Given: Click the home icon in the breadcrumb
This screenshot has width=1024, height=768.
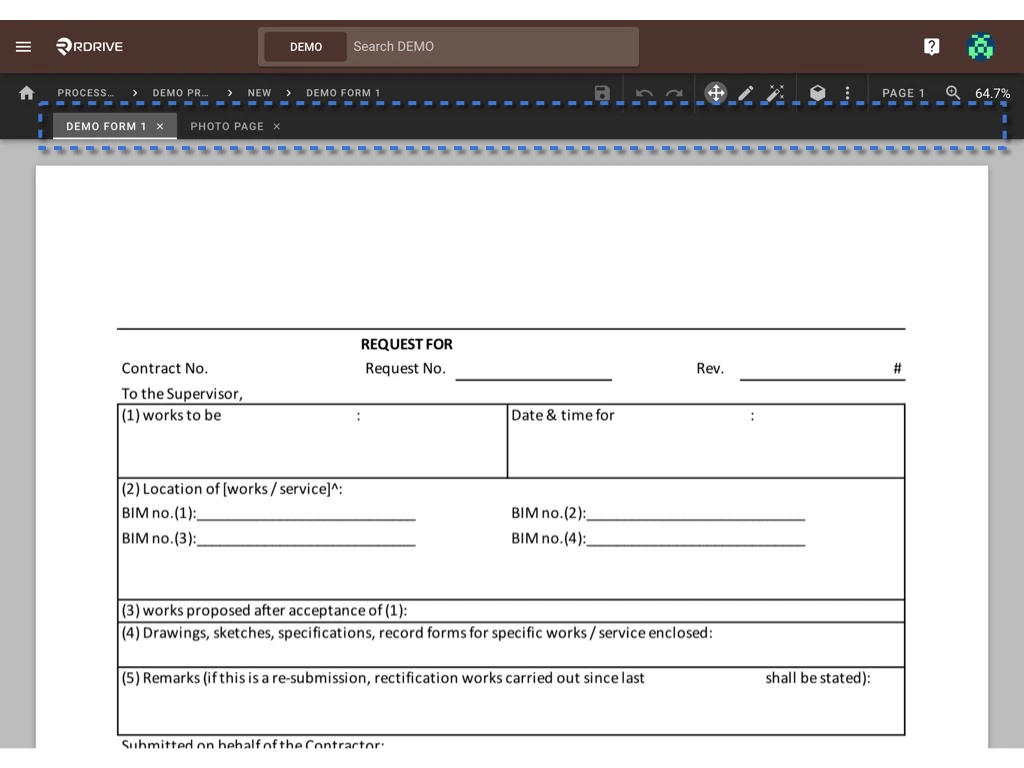Looking at the screenshot, I should click(x=26, y=92).
